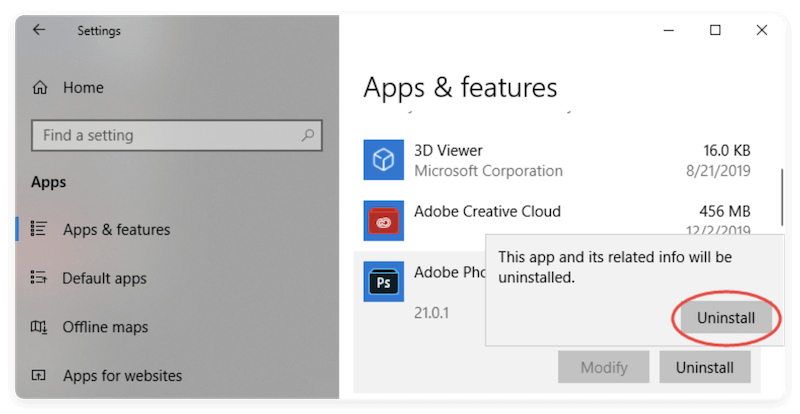This screenshot has height=414, width=800.
Task: Go back with the Settings back arrow
Action: pyautogui.click(x=39, y=30)
